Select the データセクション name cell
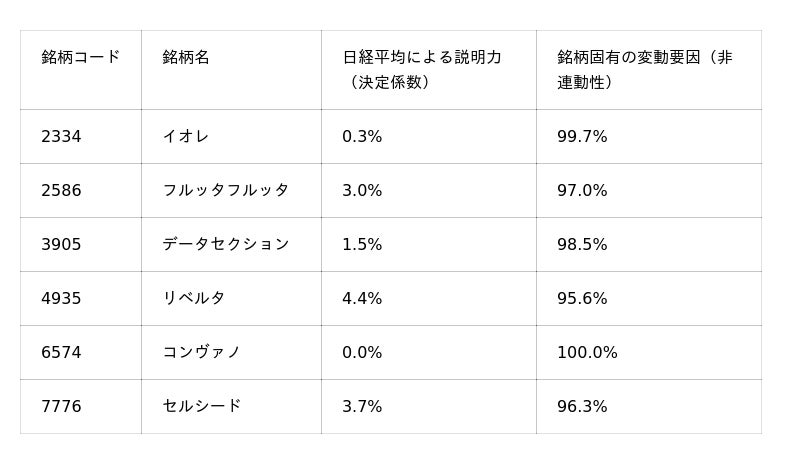 [225, 245]
